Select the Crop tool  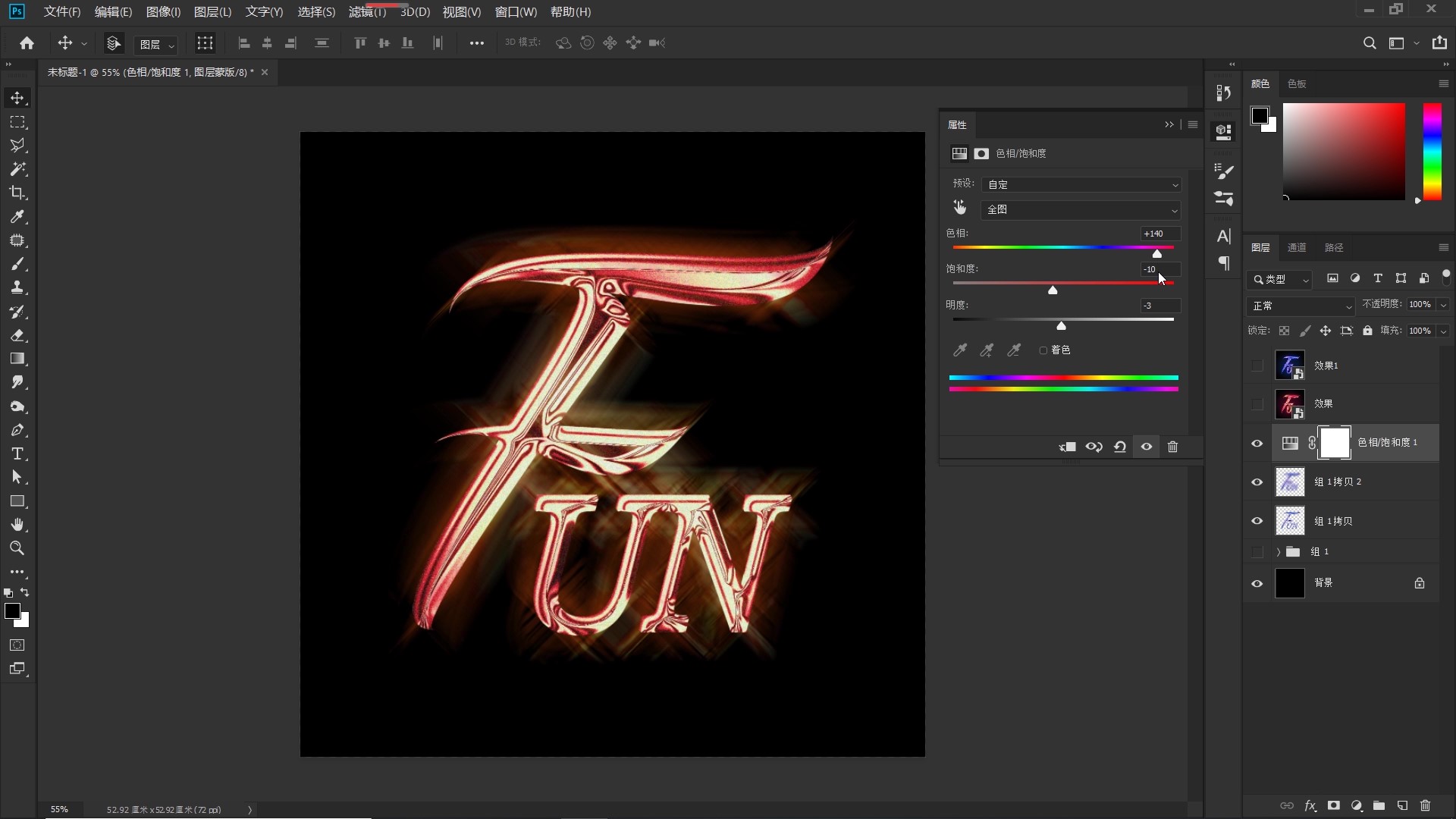tap(17, 193)
